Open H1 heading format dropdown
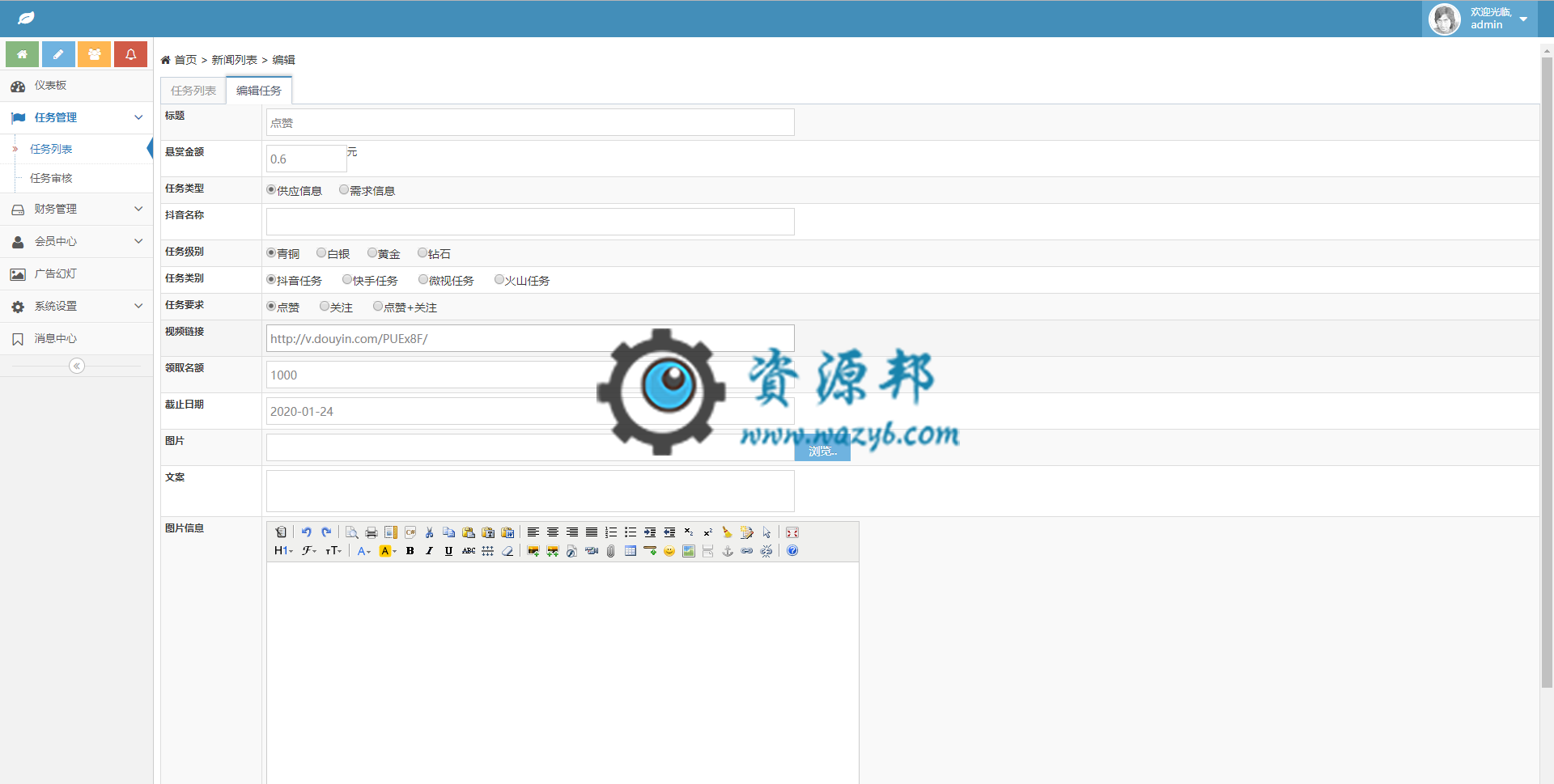The image size is (1554, 784). [283, 551]
